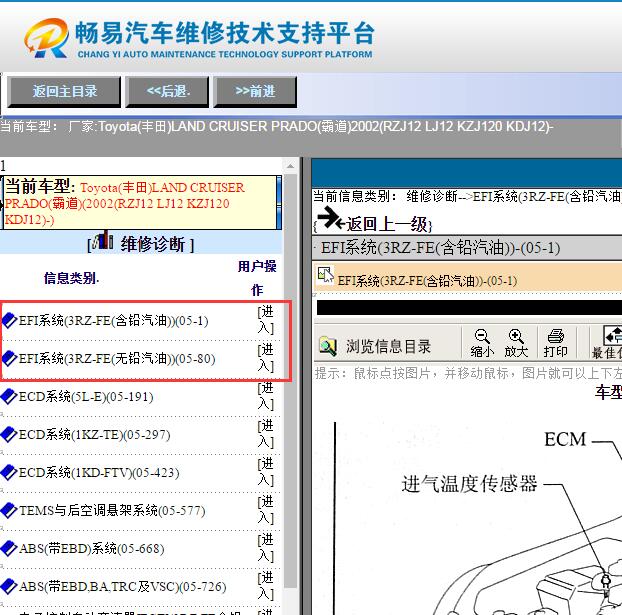Open EFI系统(3RZ-FE(无铅汽油))(05-80) in the list
The height and width of the screenshot is (615, 622).
point(117,358)
